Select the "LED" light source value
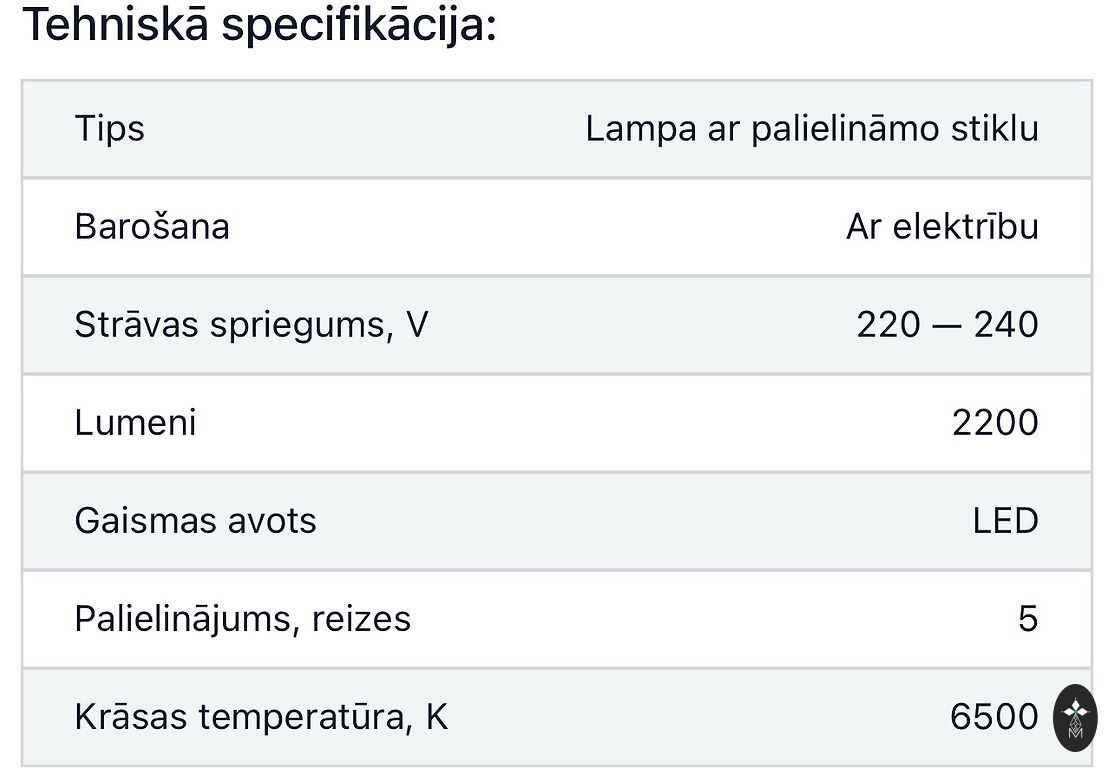The image size is (1114, 768). click(1005, 521)
